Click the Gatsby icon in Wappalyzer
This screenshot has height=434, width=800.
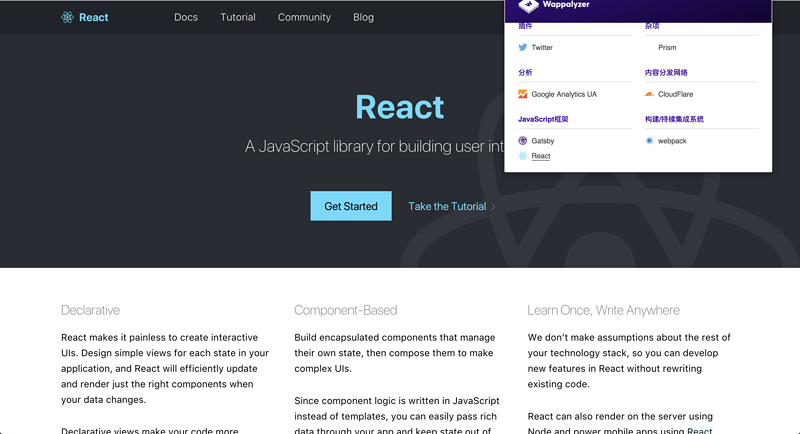point(522,141)
